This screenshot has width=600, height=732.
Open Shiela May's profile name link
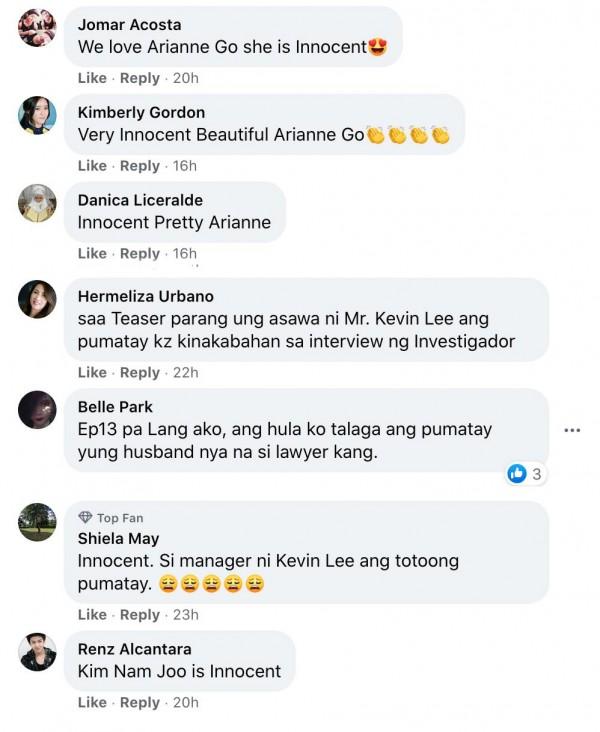(x=119, y=539)
